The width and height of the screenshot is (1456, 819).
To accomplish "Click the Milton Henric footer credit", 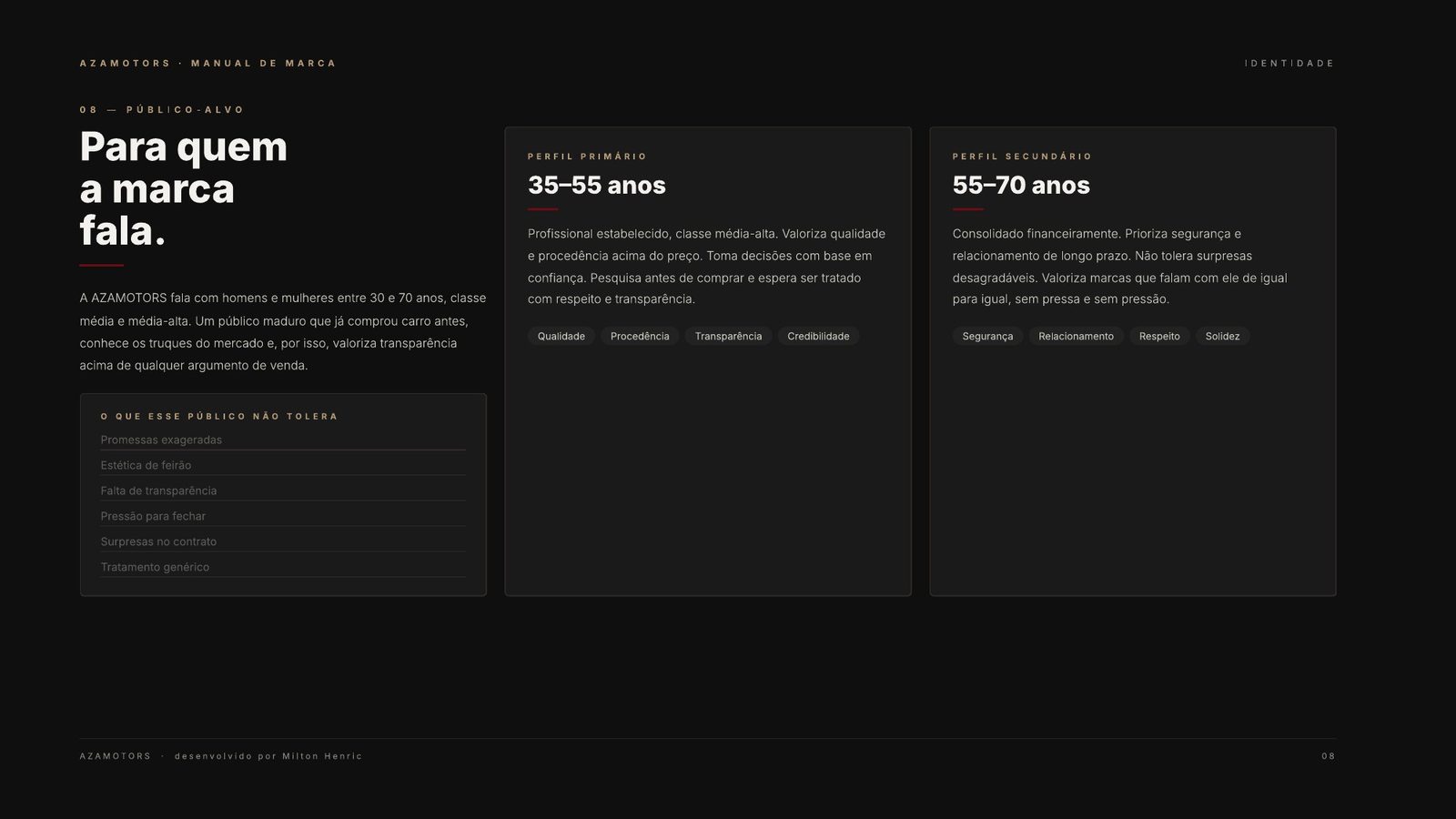I will pos(322,756).
